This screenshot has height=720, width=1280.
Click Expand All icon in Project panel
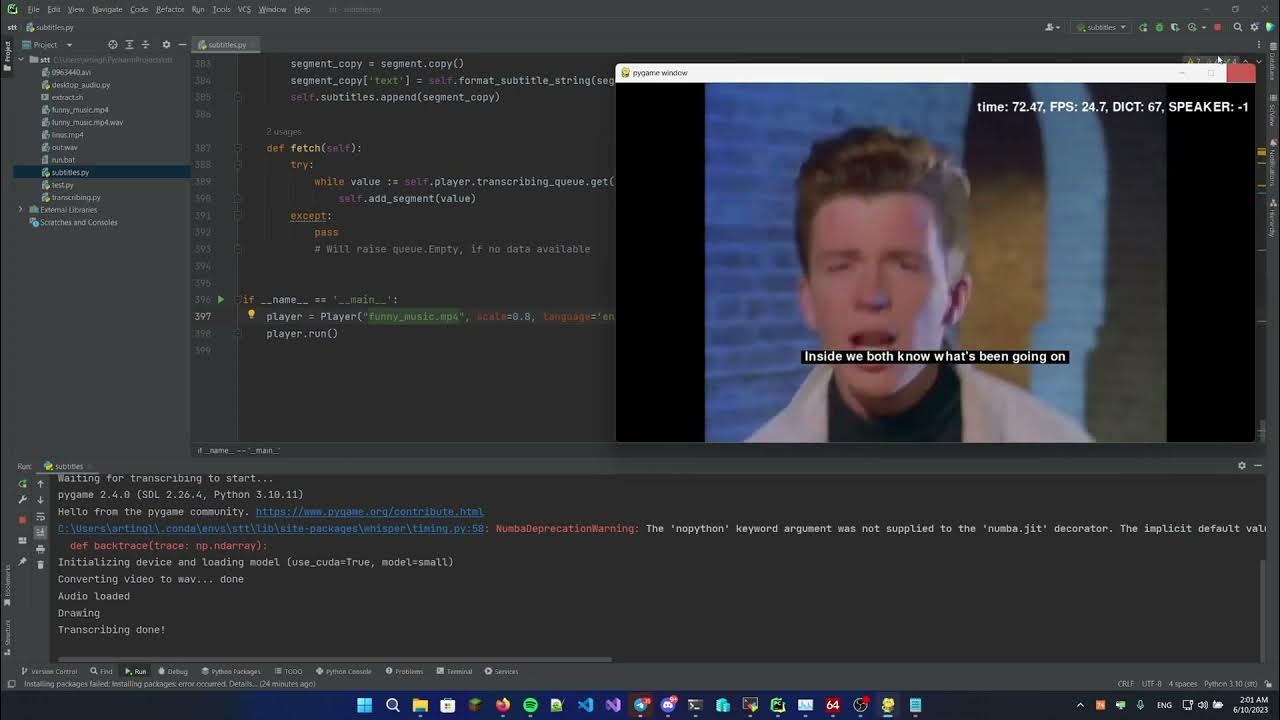click(129, 45)
